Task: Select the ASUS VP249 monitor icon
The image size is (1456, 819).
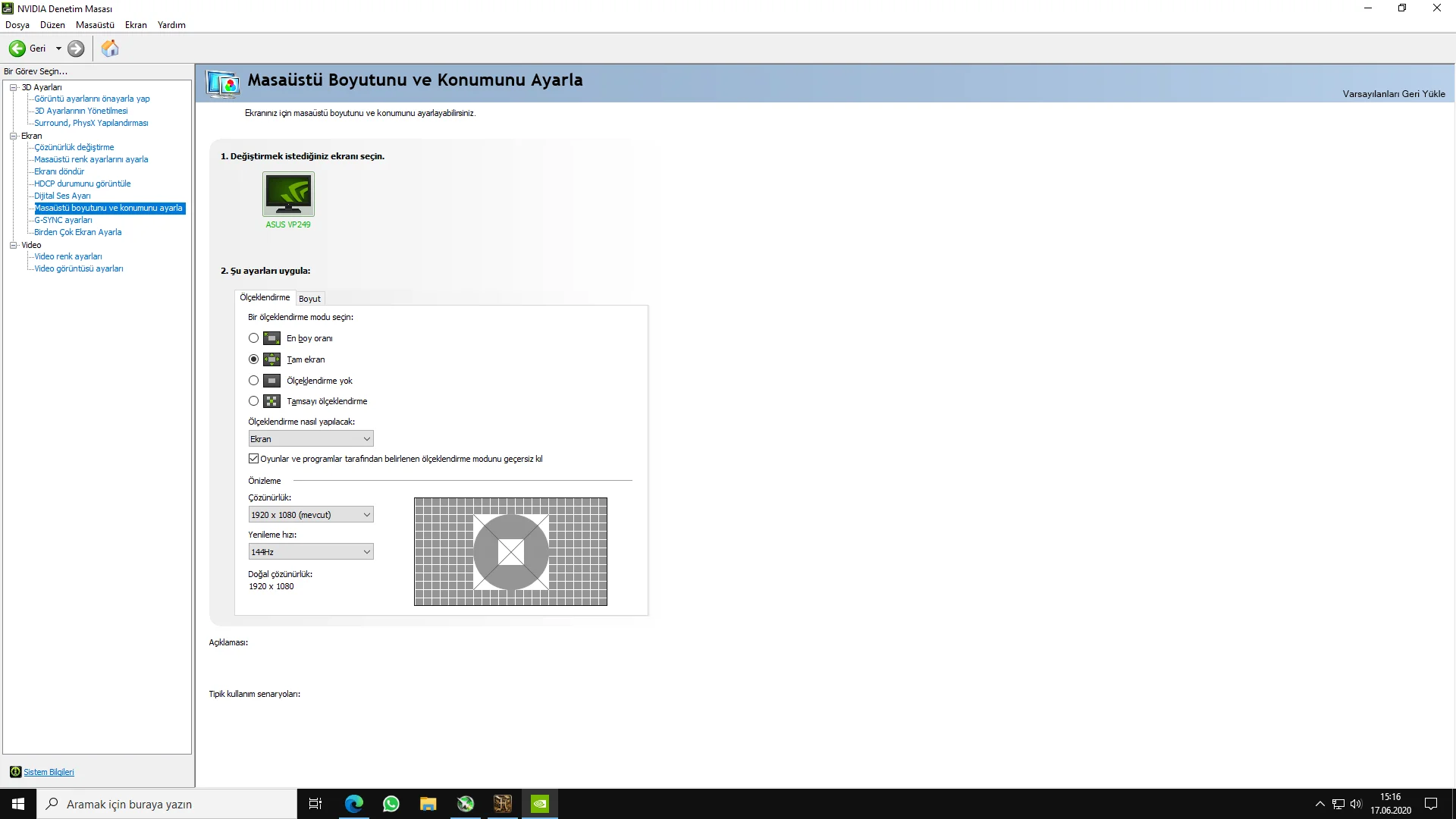Action: click(x=288, y=194)
